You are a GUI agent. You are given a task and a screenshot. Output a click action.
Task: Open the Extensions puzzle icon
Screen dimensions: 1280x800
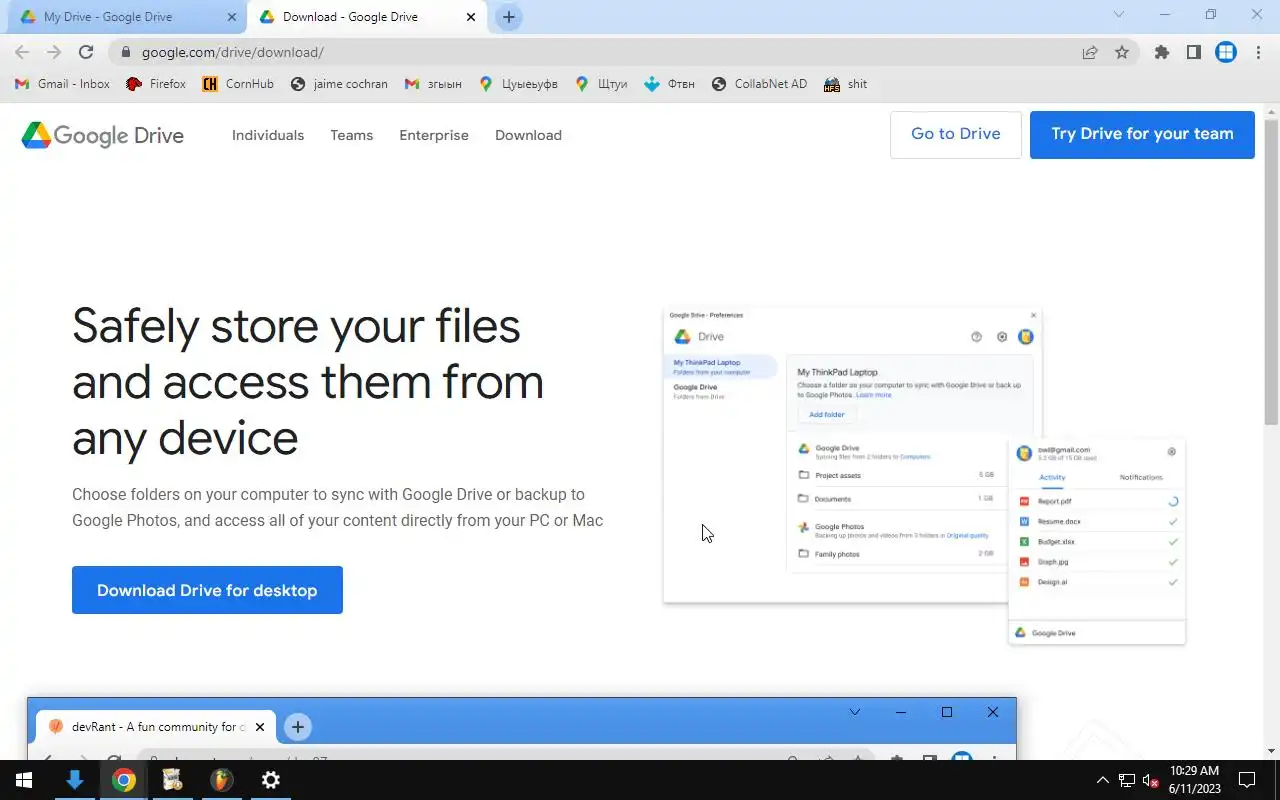1162,52
